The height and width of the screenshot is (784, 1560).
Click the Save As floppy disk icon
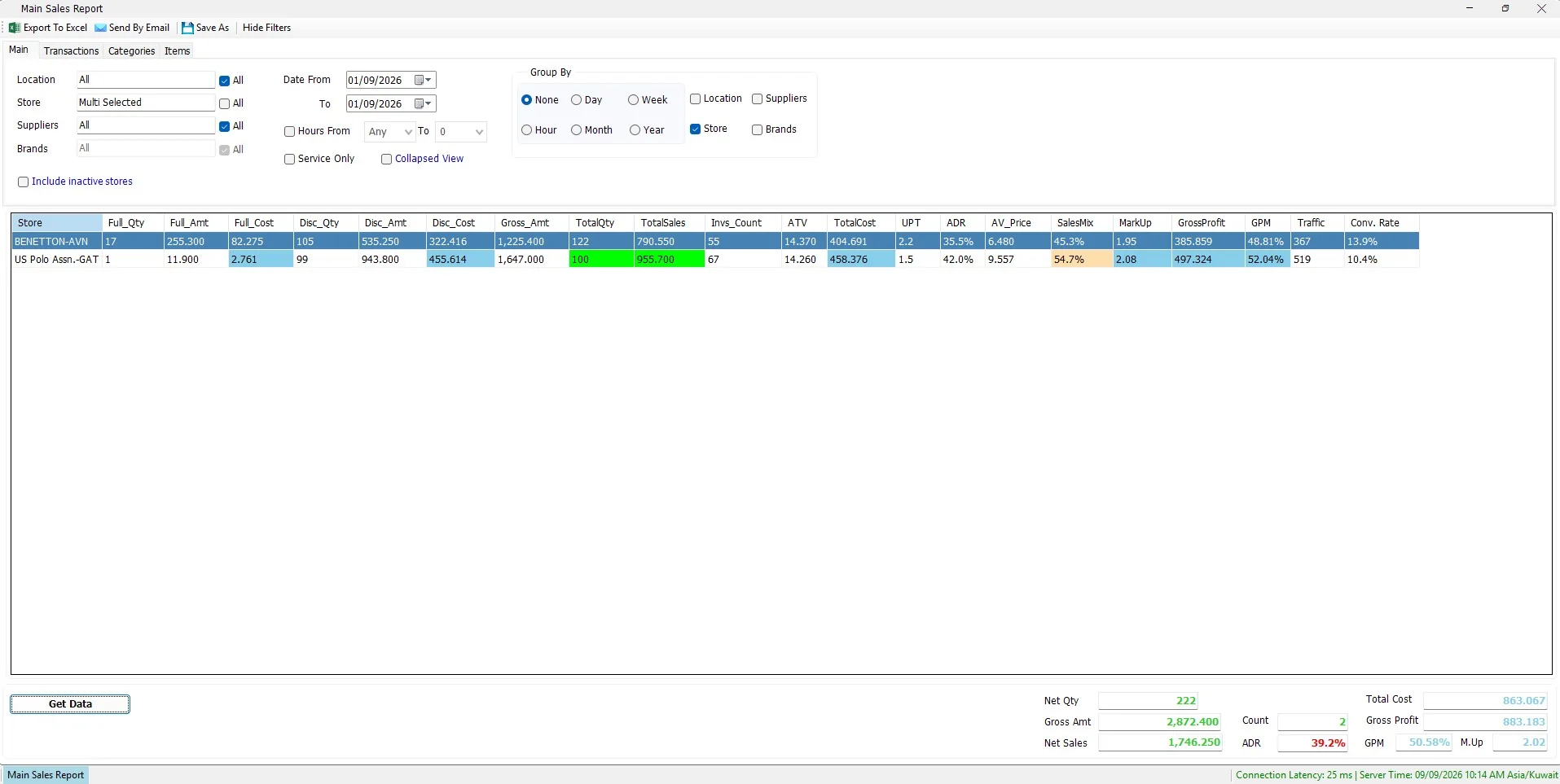[187, 28]
